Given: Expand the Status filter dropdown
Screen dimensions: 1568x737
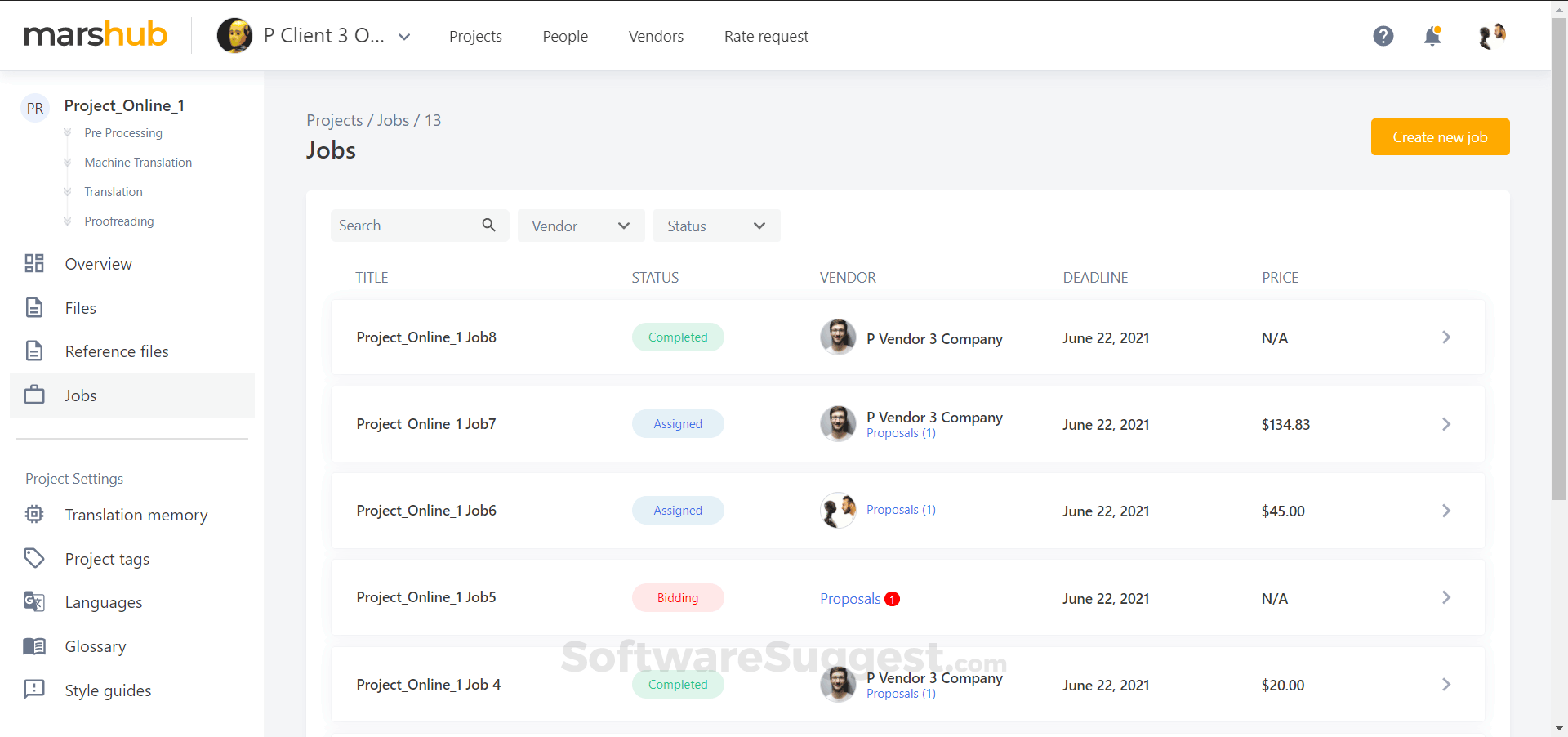Looking at the screenshot, I should [716, 226].
